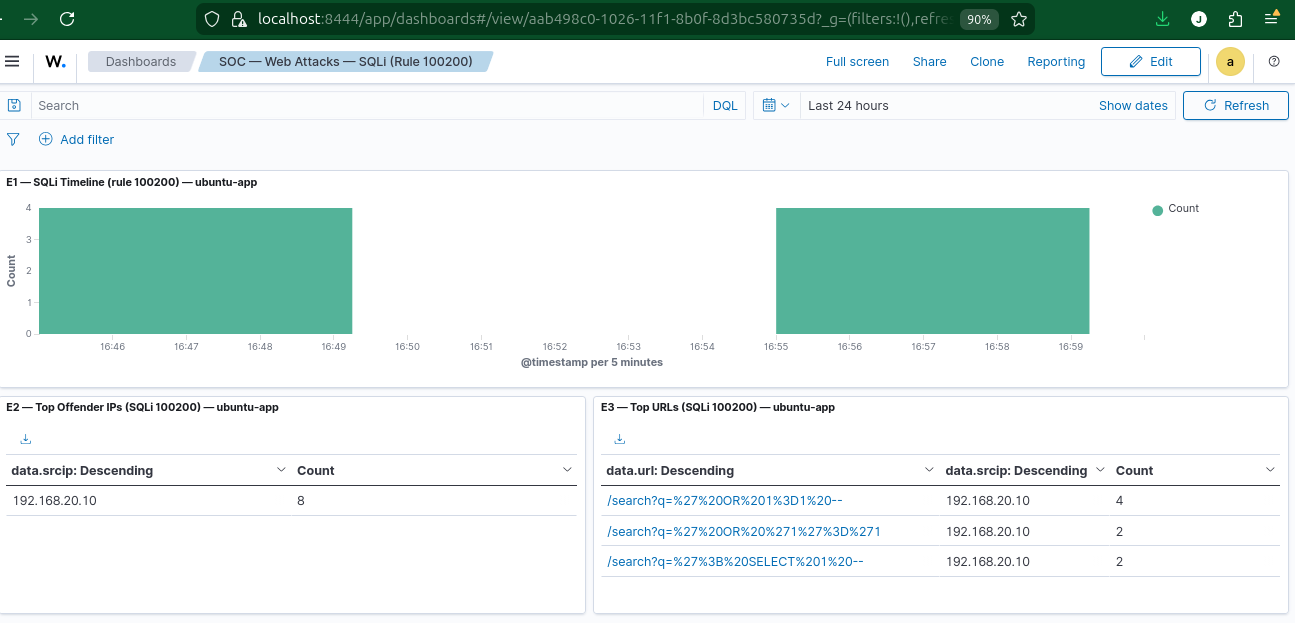Image resolution: width=1295 pixels, height=623 pixels.
Task: Clone this dashboard
Action: pos(987,61)
